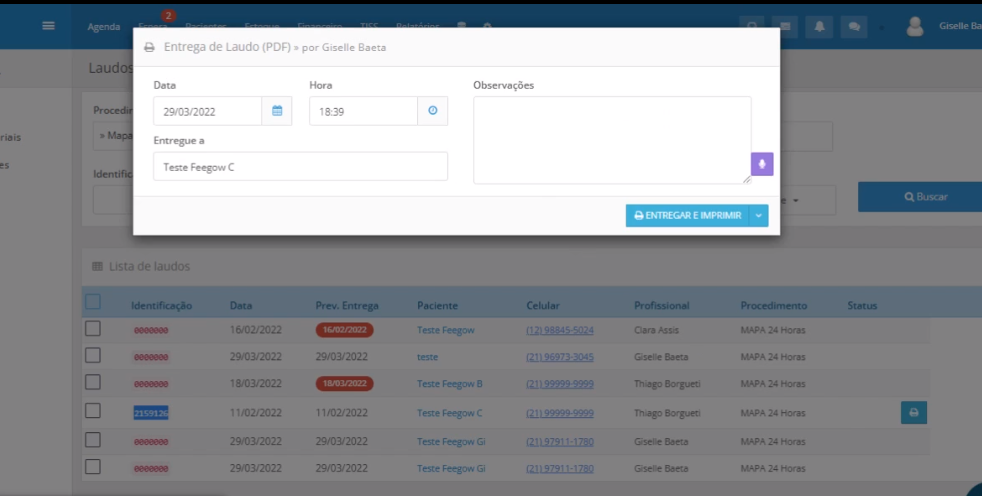This screenshot has height=496, width=982.
Task: Click the Lista de laudos heading
Action: click(149, 266)
